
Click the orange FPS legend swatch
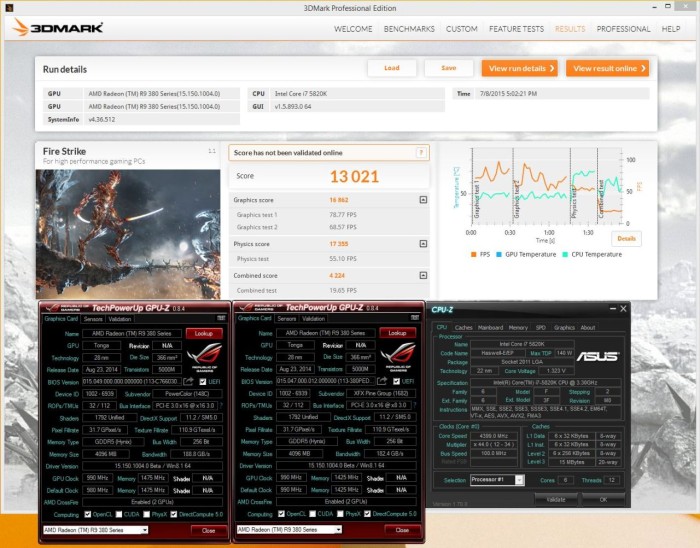click(x=473, y=254)
